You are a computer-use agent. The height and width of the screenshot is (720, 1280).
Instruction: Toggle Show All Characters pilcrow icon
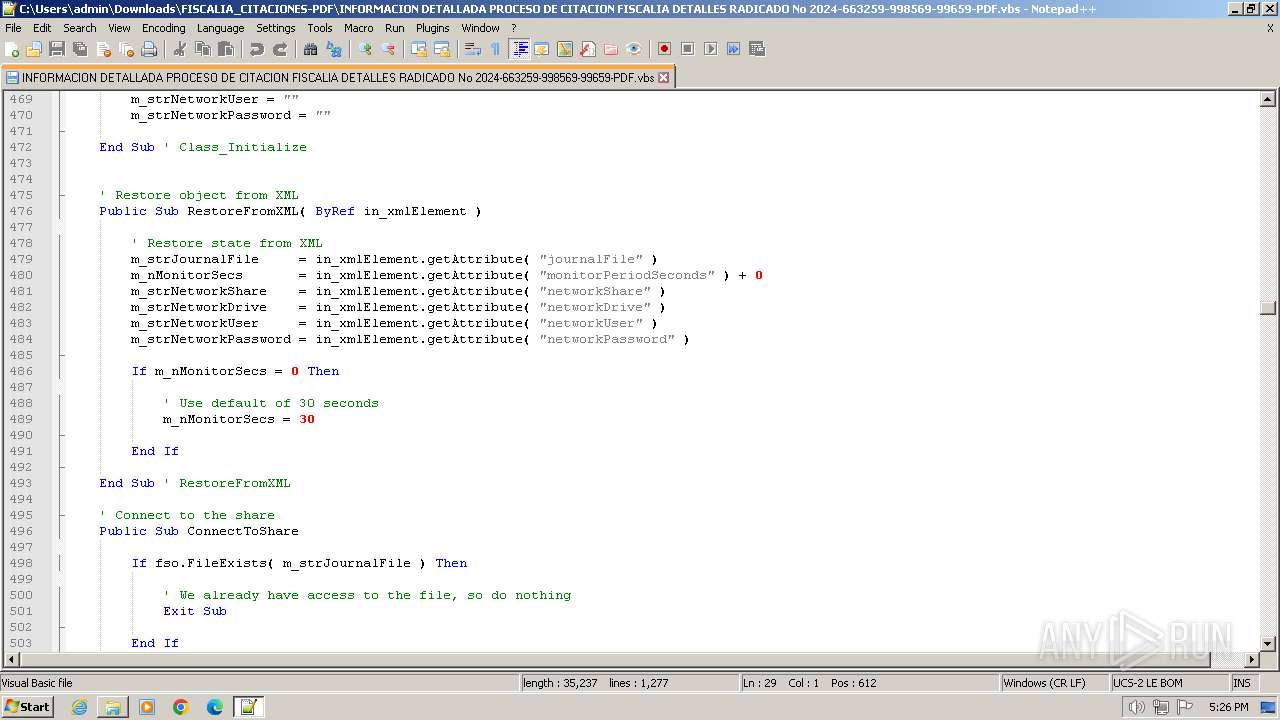click(495, 49)
